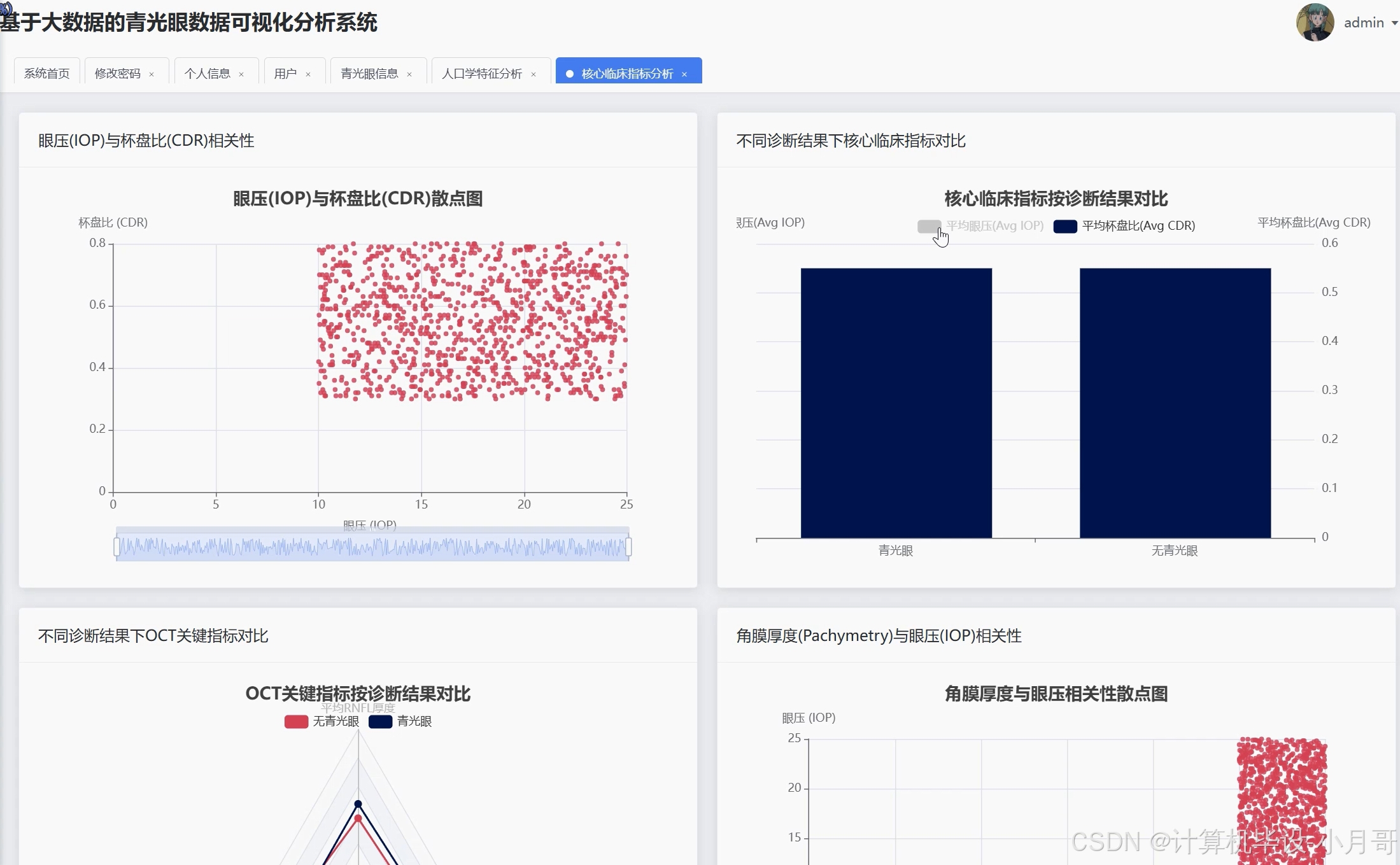Select the 青光眼信息 tab
1400x865 pixels.
pos(369,74)
